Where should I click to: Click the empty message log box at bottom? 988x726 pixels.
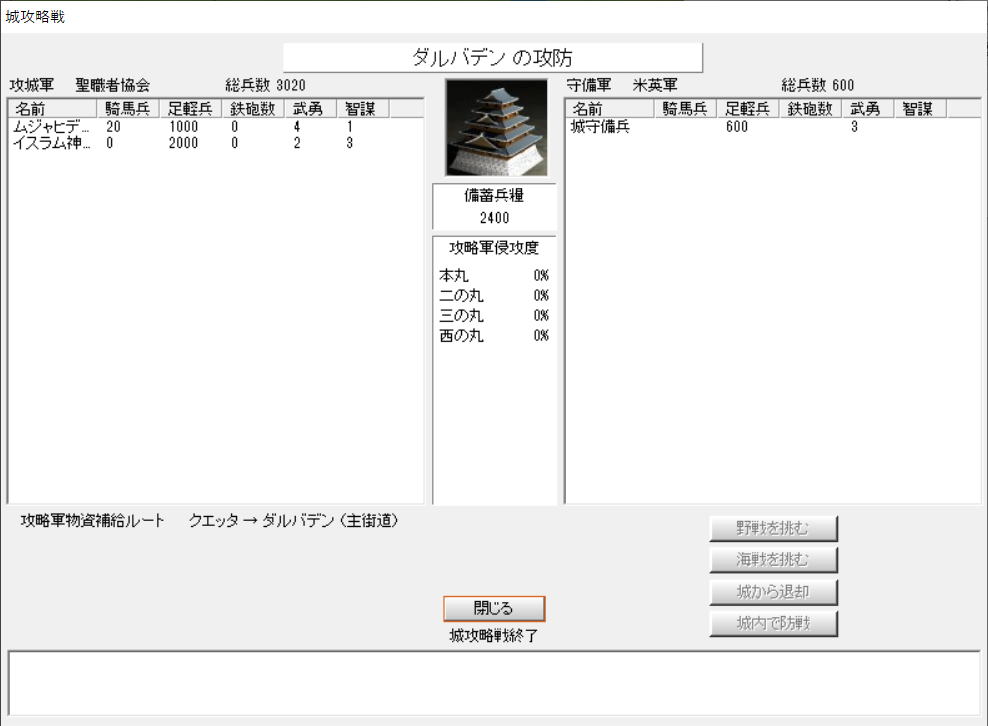point(494,682)
